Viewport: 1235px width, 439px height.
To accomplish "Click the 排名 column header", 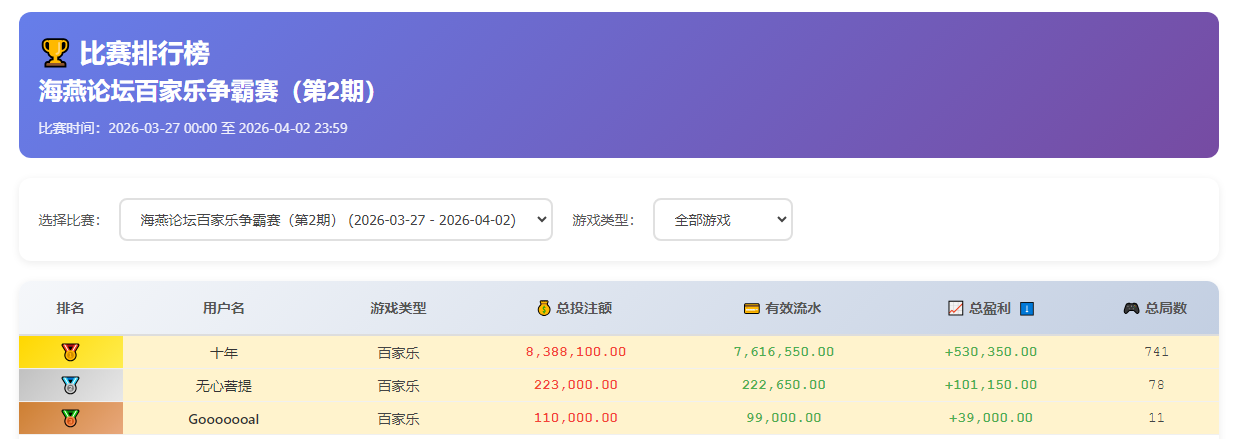I will point(70,308).
